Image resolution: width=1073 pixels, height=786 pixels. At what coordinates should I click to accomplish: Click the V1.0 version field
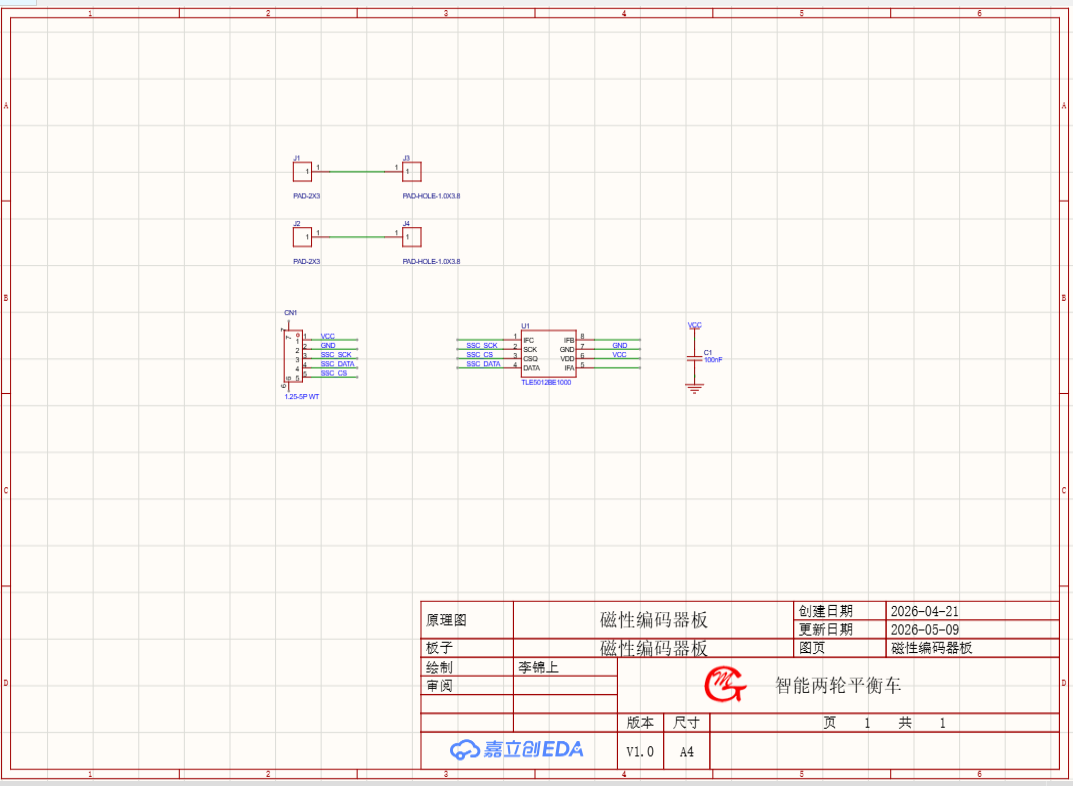pyautogui.click(x=640, y=752)
